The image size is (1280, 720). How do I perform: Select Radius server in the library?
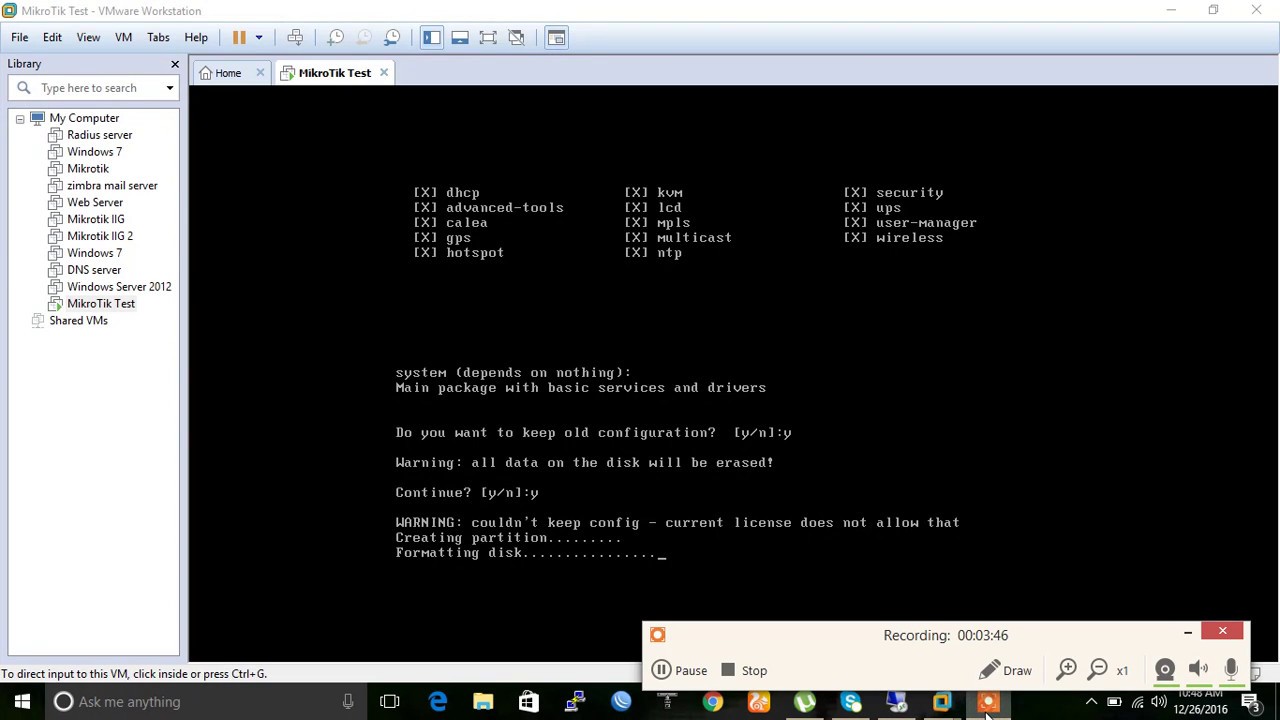(99, 135)
